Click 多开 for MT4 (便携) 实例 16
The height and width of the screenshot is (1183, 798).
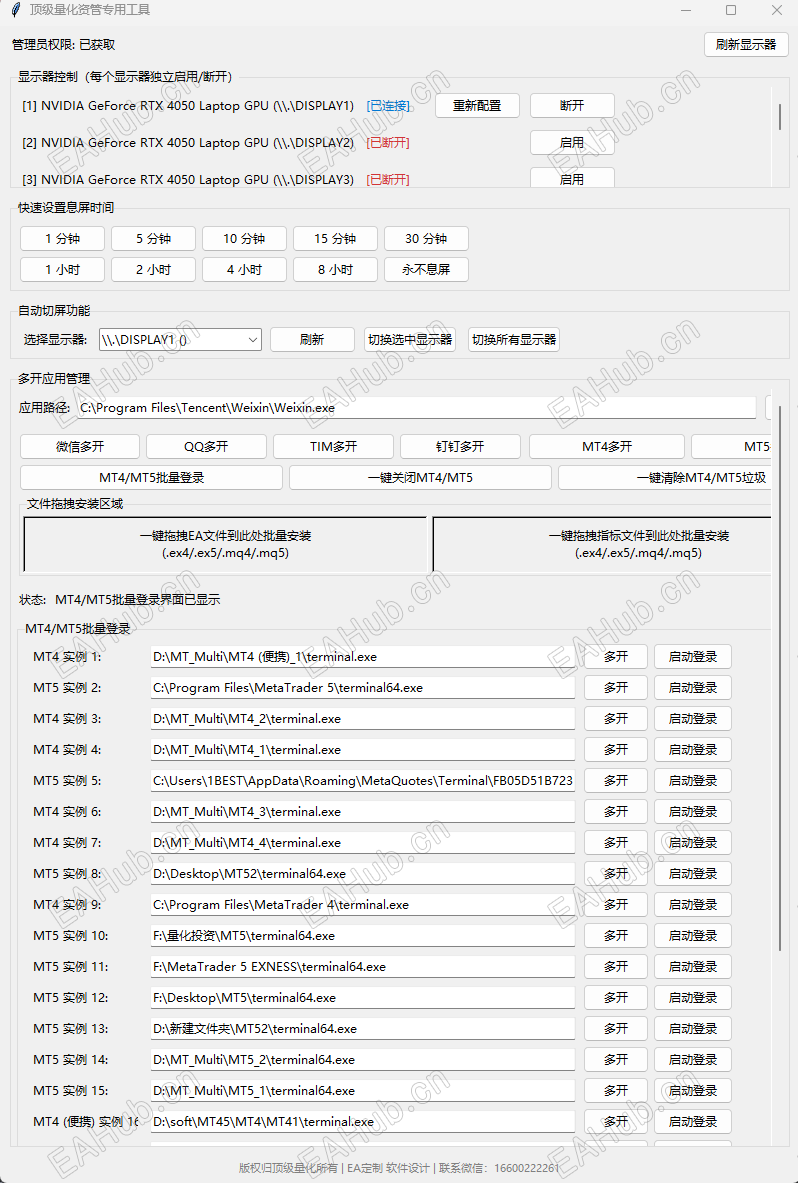(x=616, y=1121)
